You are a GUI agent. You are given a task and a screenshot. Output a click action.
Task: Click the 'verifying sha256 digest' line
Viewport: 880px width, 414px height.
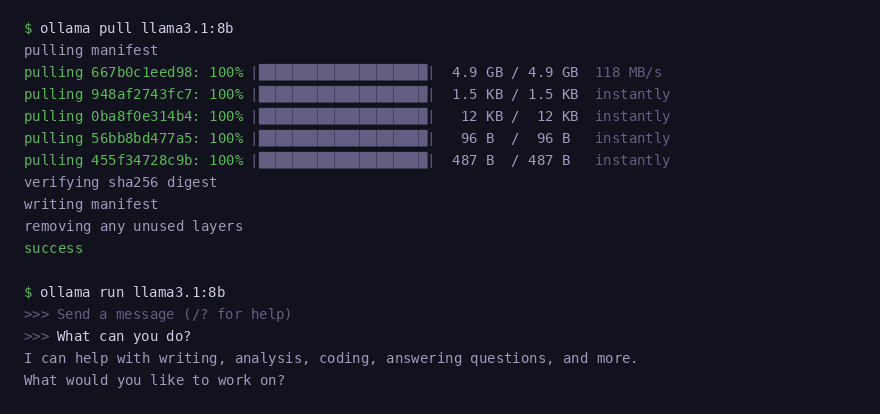(120, 182)
